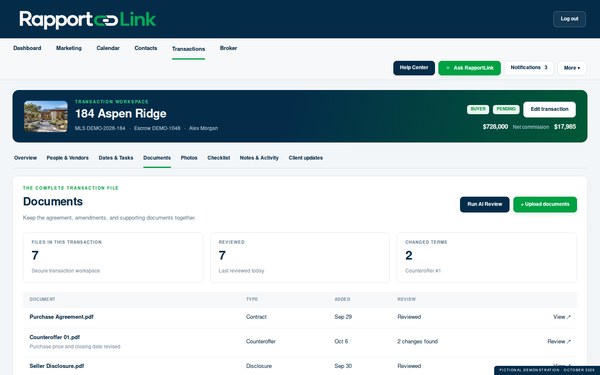Select the Transactions nav item
The width and height of the screenshot is (600, 375).
pos(188,49)
